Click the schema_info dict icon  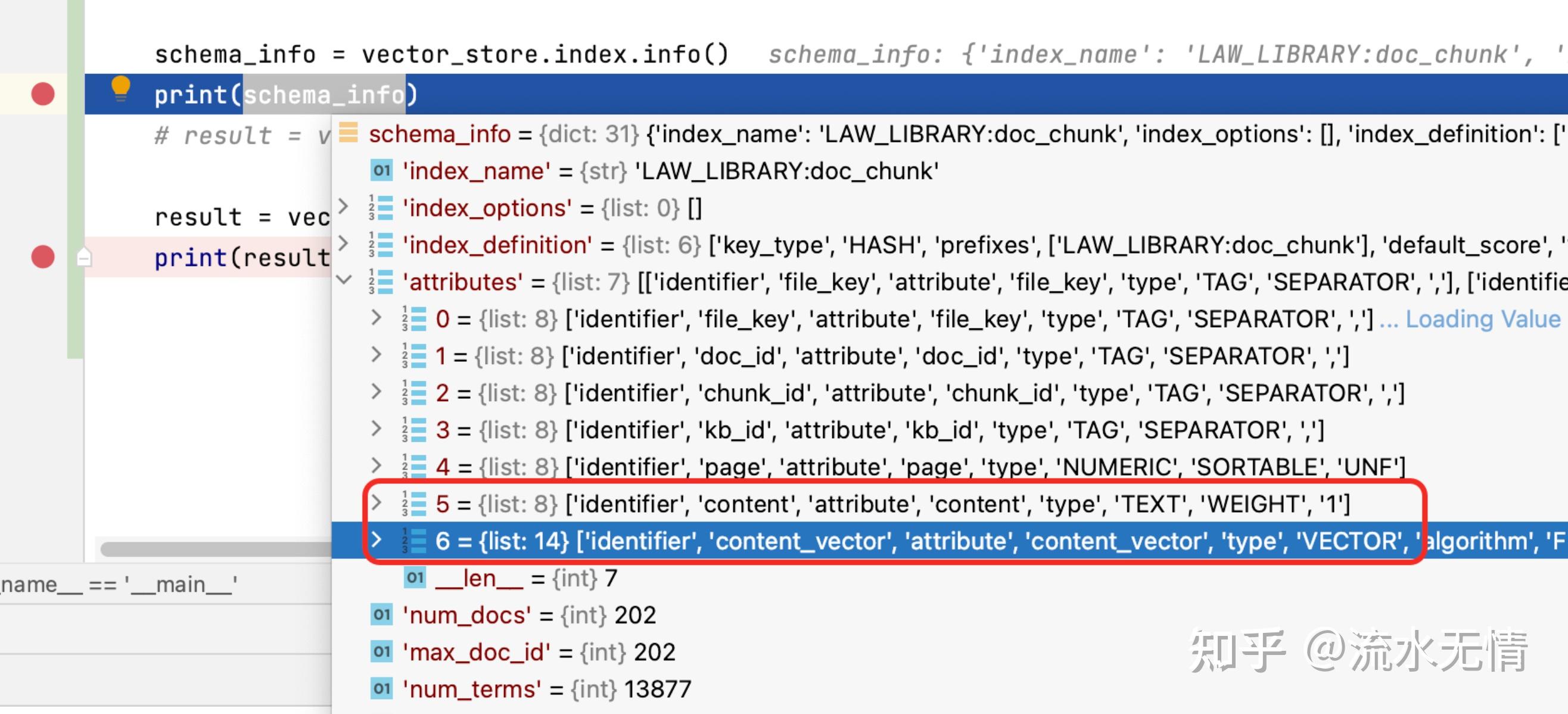348,133
